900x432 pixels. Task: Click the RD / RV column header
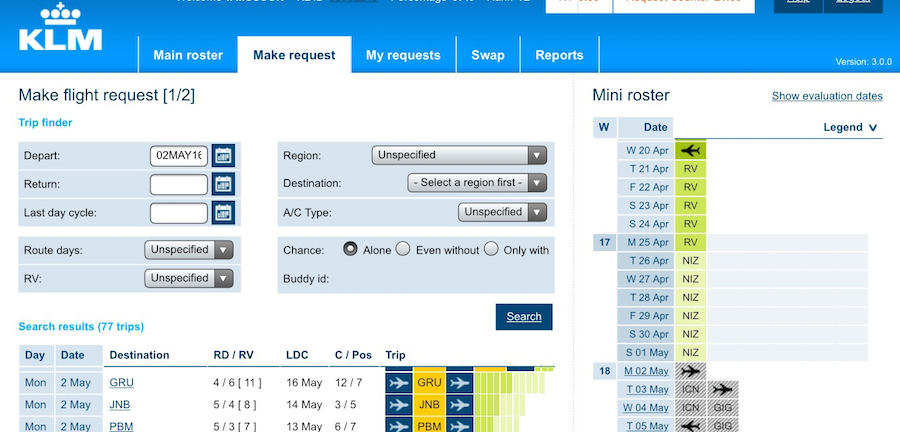tap(233, 355)
